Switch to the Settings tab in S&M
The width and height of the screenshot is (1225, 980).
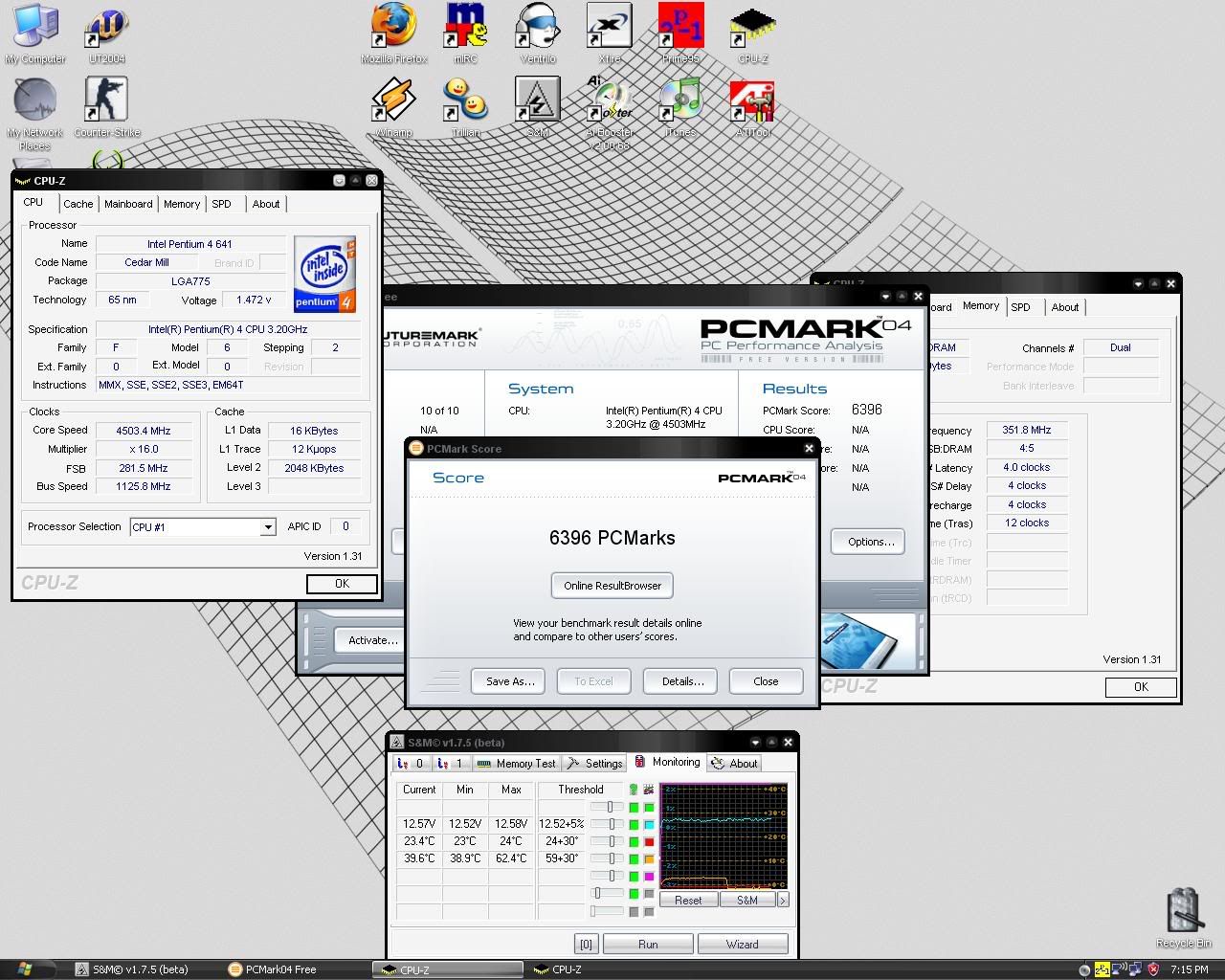coord(594,763)
